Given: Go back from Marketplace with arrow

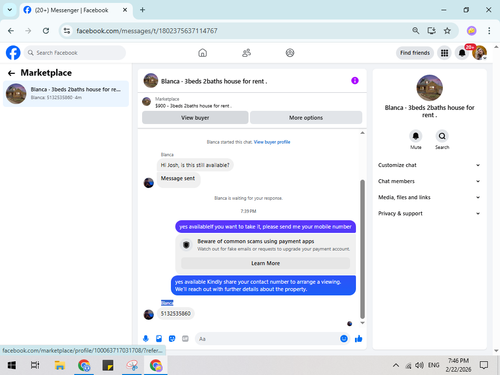Looking at the screenshot, I should [x=11, y=73].
